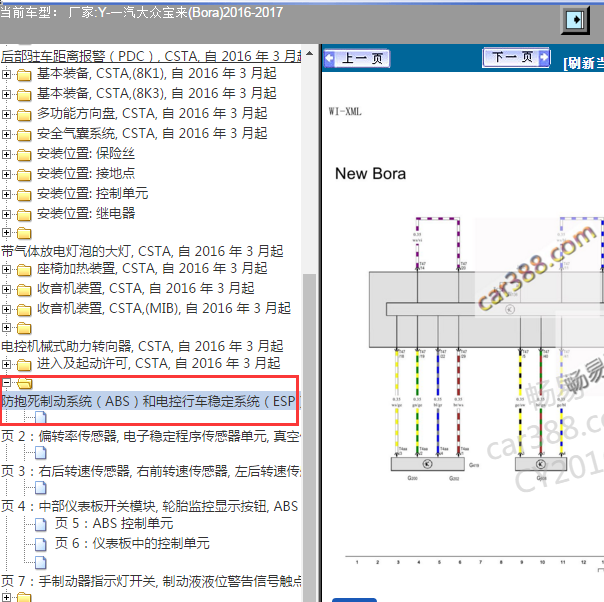Expand the 安装位置: 控制单元 node

pos(6,194)
